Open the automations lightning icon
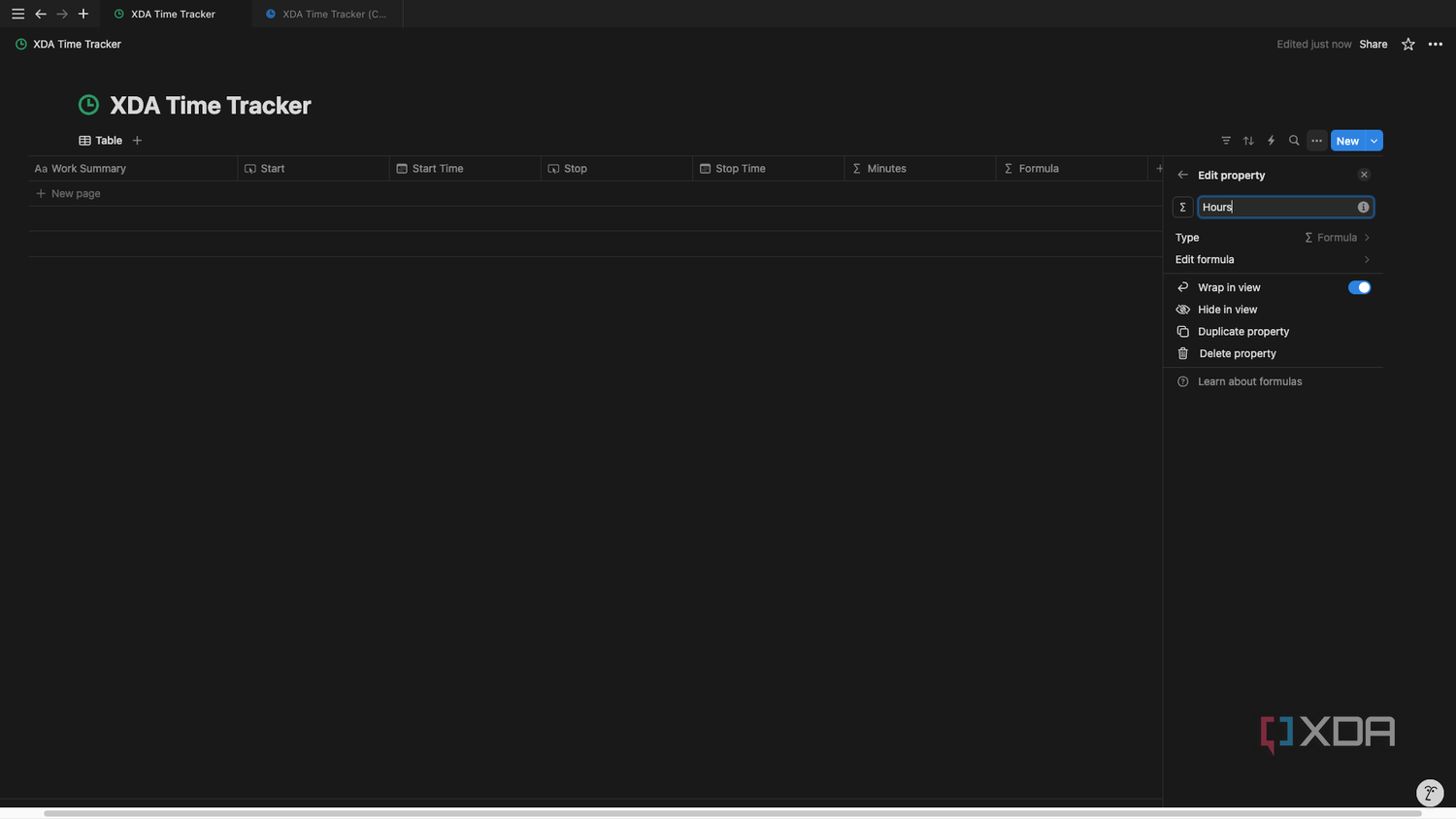 (1272, 141)
